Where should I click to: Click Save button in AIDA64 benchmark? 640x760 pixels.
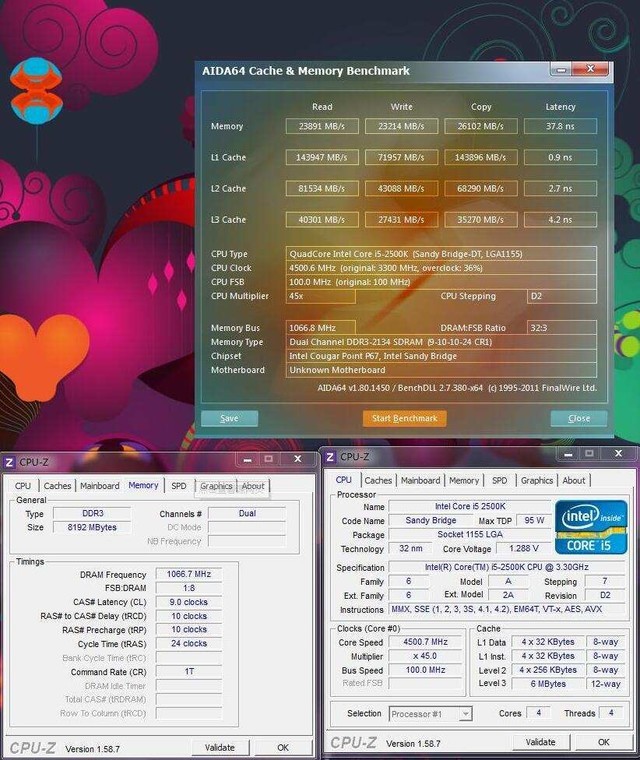tap(229, 418)
